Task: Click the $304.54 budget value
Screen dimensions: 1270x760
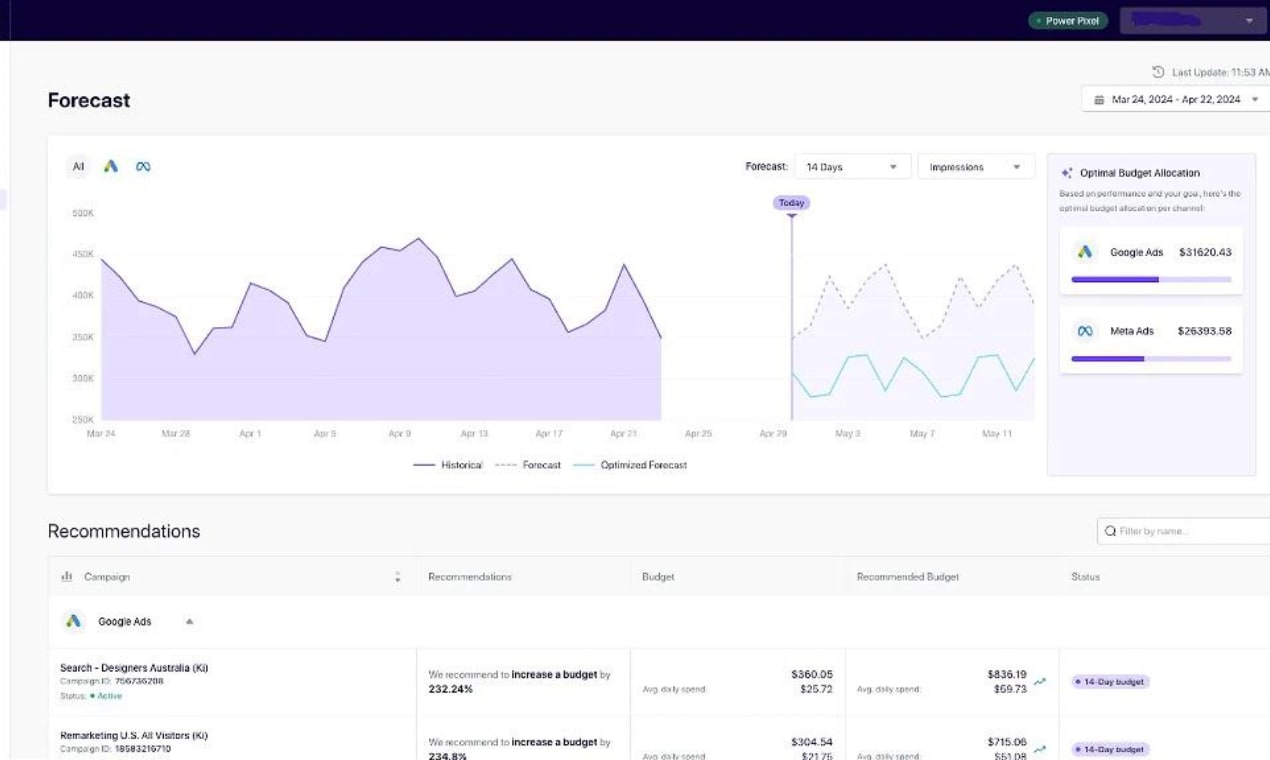Action: pos(812,742)
